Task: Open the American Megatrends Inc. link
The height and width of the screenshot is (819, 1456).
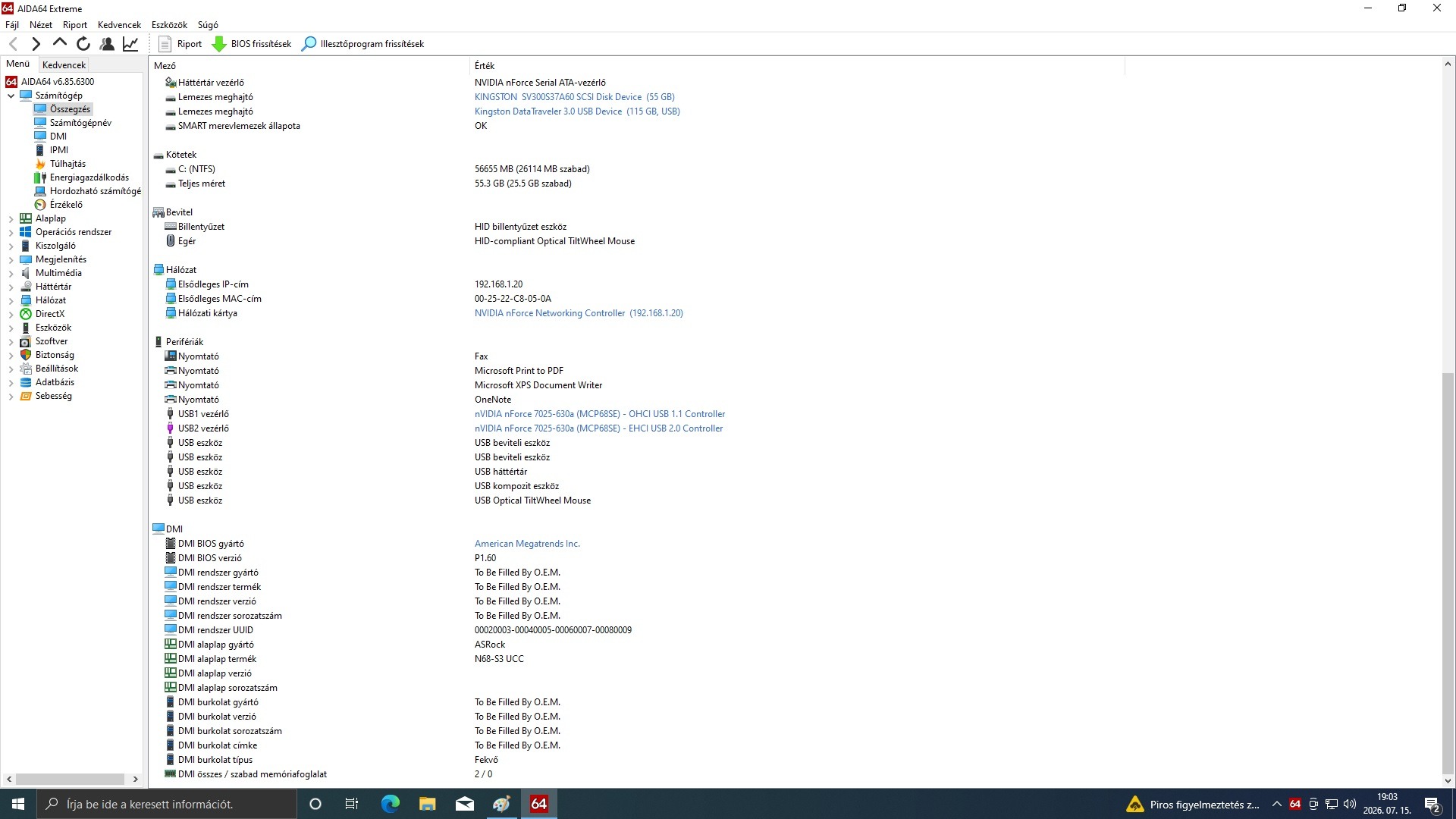Action: (527, 544)
